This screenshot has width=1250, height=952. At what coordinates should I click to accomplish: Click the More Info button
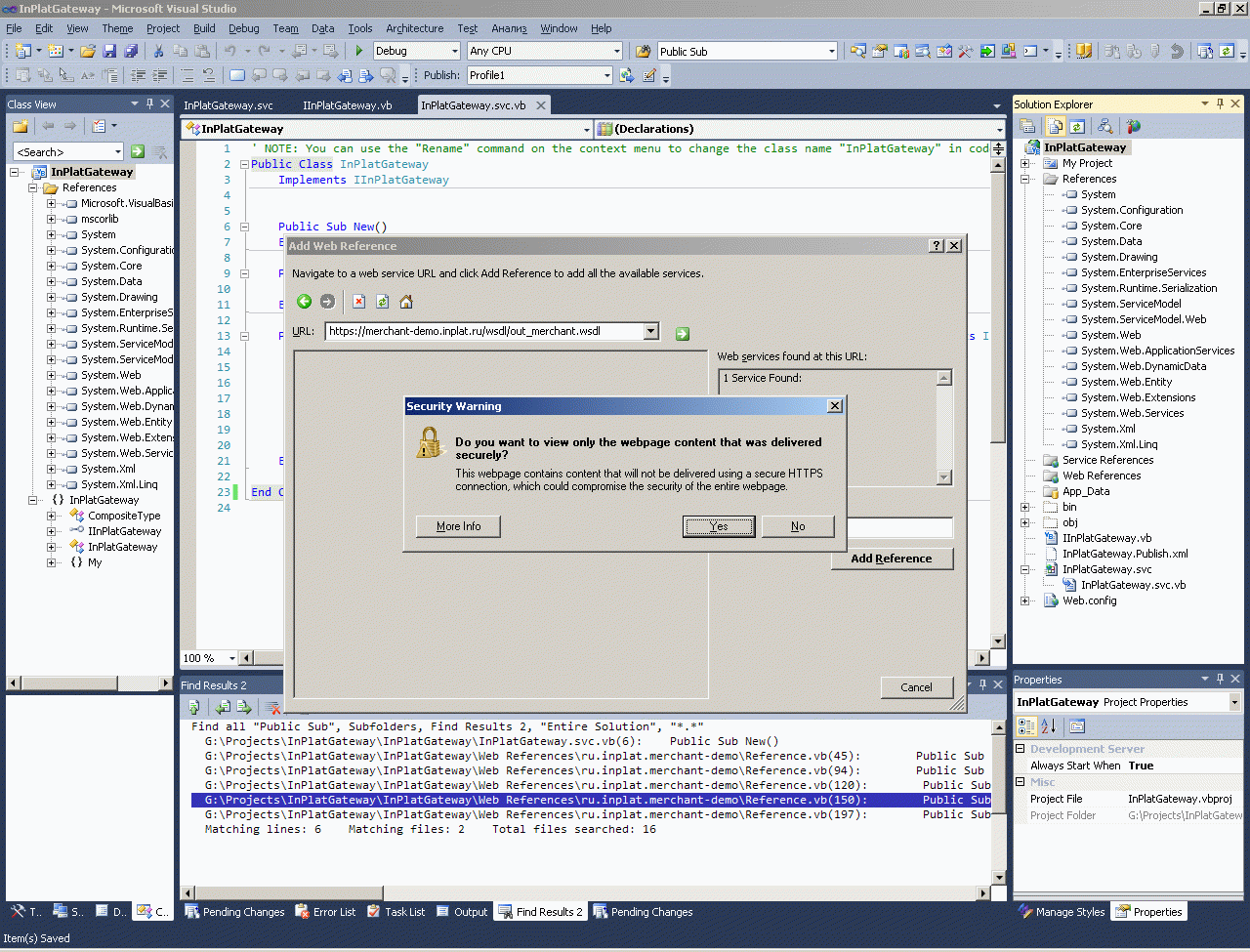click(458, 526)
